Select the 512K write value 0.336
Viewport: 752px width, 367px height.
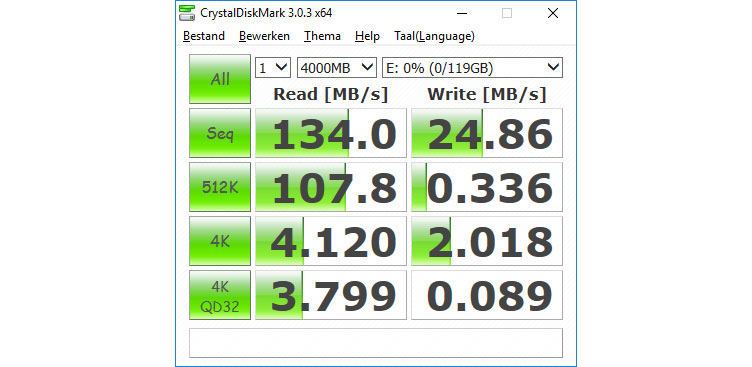(x=487, y=187)
